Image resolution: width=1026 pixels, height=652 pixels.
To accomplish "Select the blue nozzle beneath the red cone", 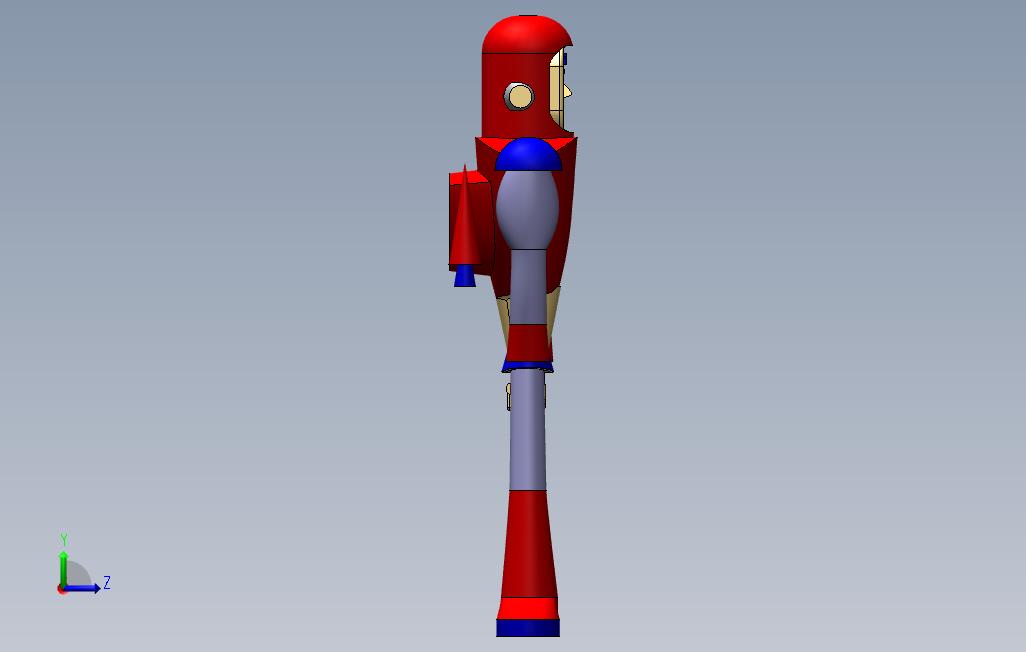I will [x=465, y=275].
